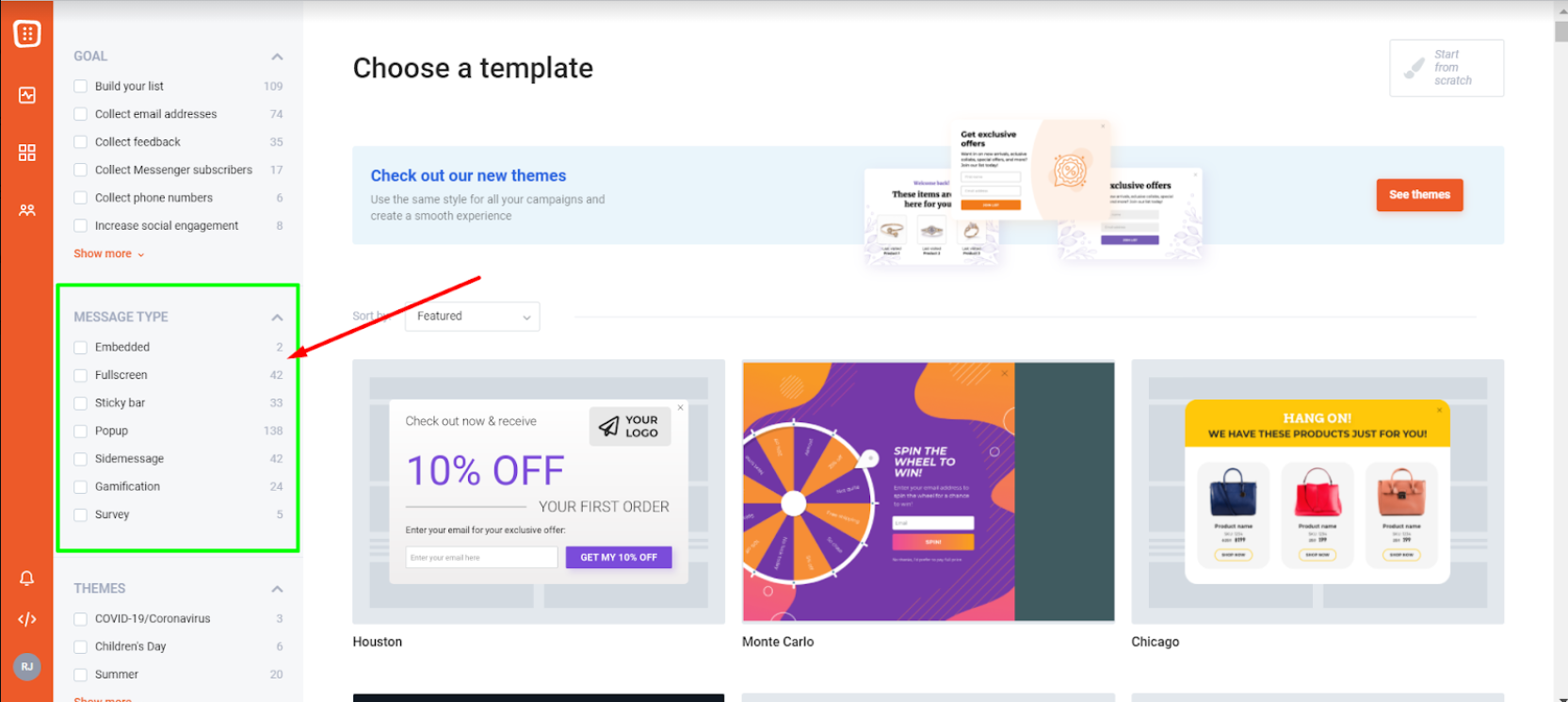Close the Houston template popup preview

click(681, 407)
